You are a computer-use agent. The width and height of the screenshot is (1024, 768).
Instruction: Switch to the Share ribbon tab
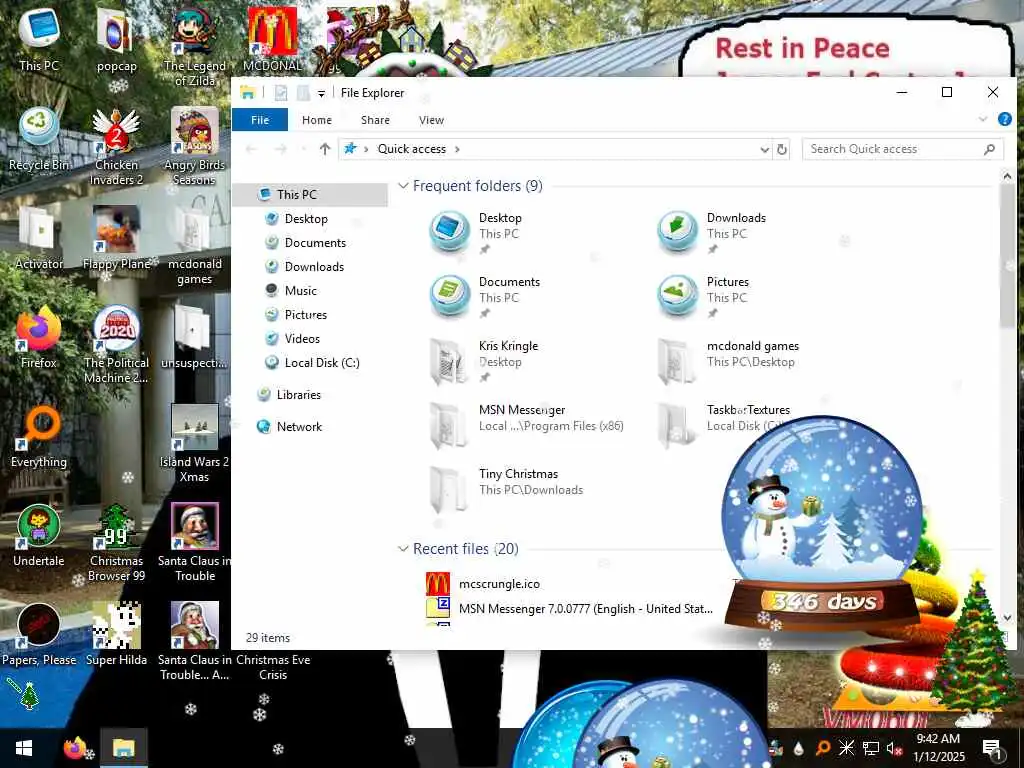point(376,120)
